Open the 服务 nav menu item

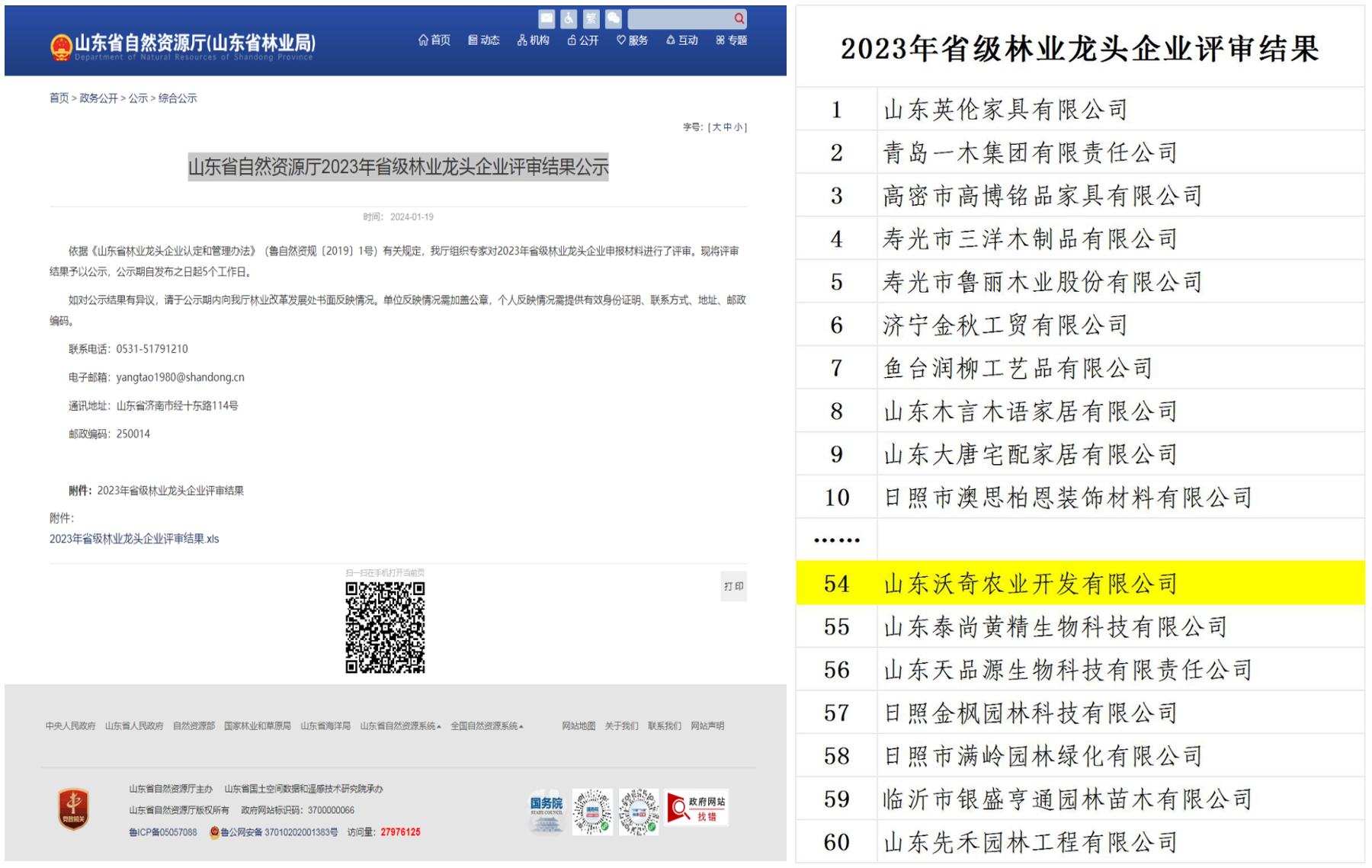click(x=633, y=40)
